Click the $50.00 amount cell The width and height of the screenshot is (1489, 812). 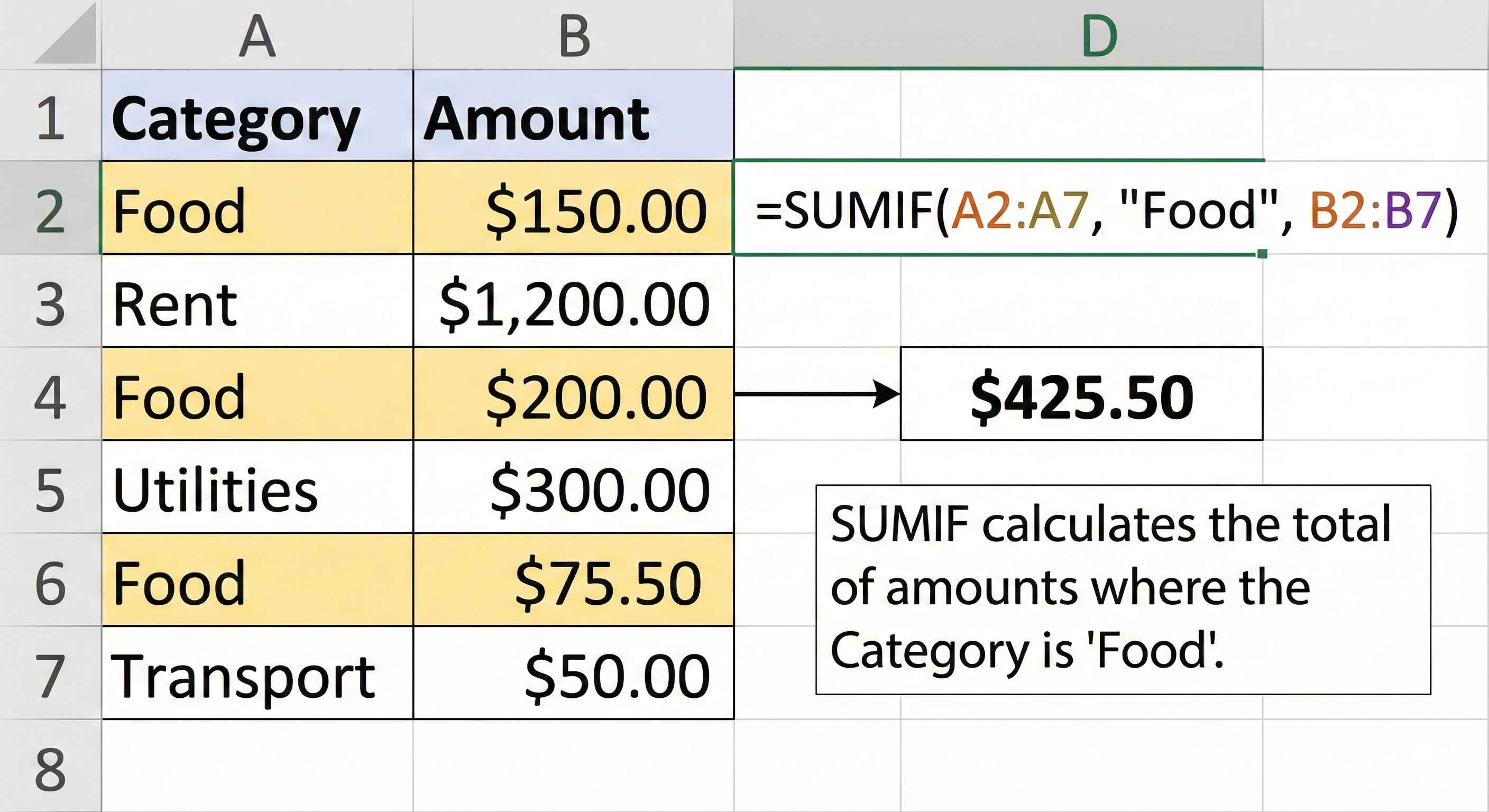(x=572, y=676)
